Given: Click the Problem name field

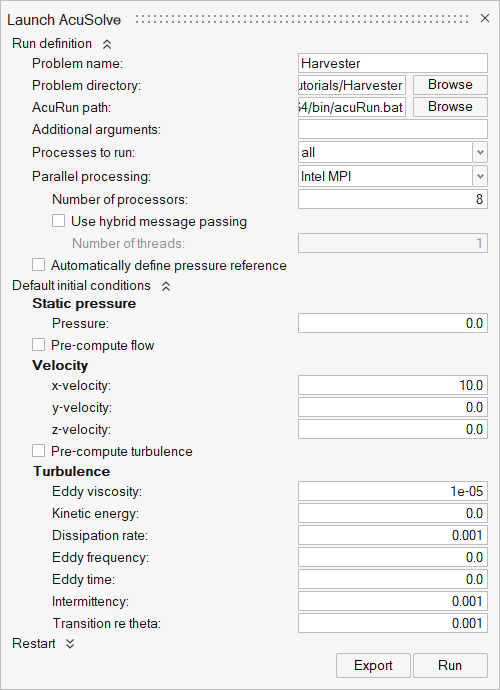Looking at the screenshot, I should pos(393,63).
